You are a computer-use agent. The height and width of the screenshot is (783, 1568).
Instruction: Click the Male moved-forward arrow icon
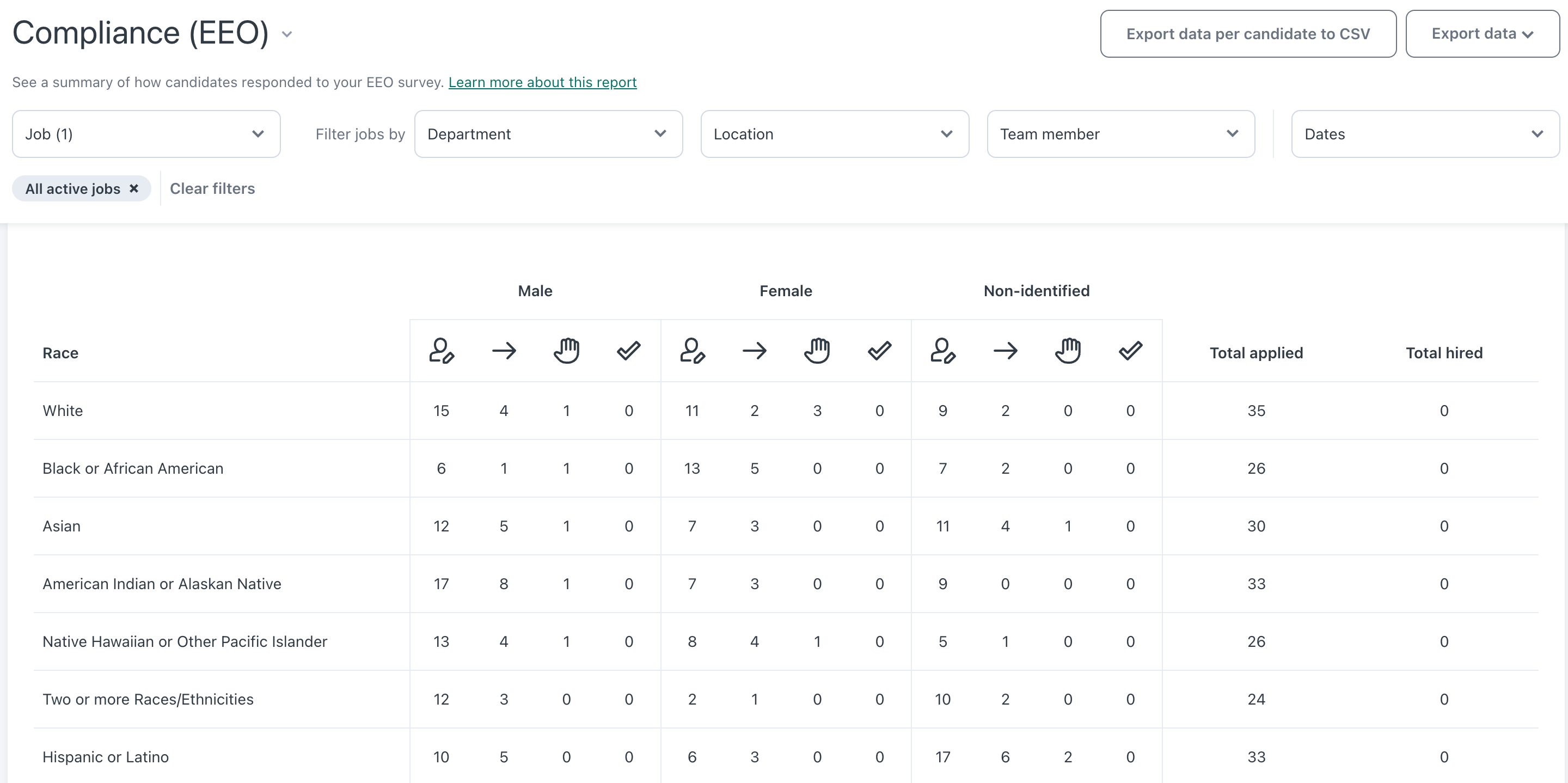pos(504,351)
